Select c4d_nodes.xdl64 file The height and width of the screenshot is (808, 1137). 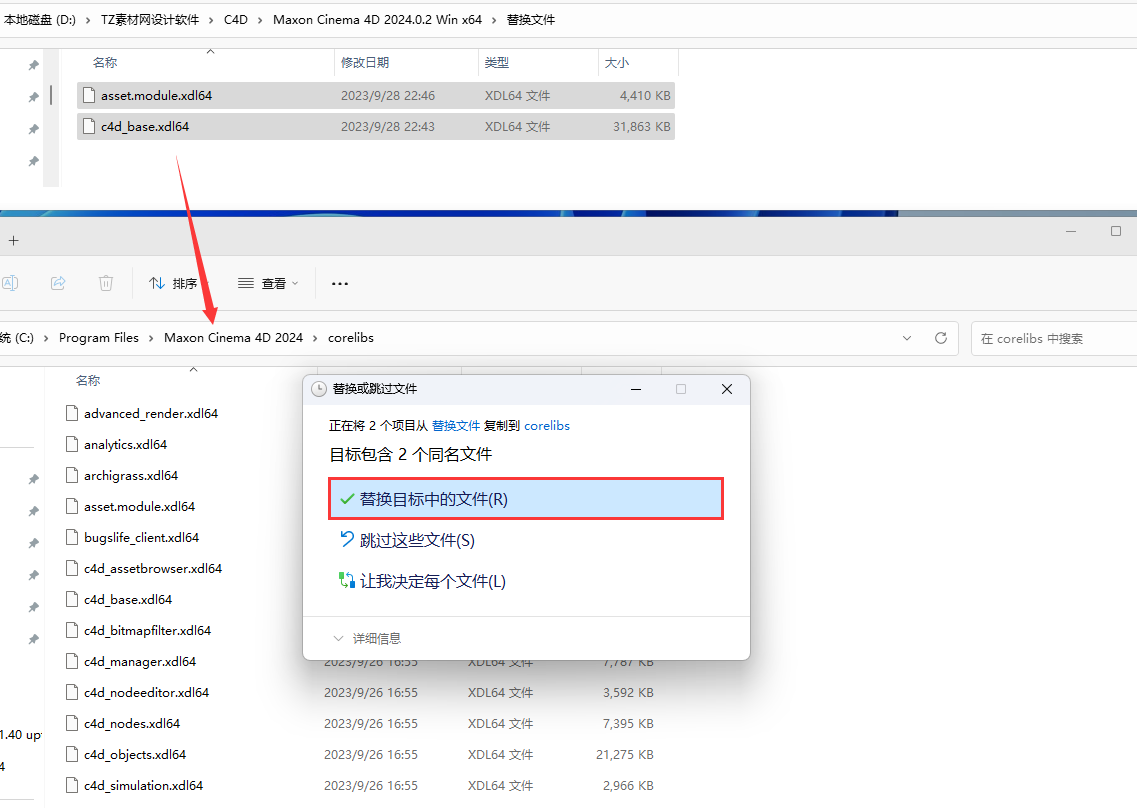tap(132, 724)
